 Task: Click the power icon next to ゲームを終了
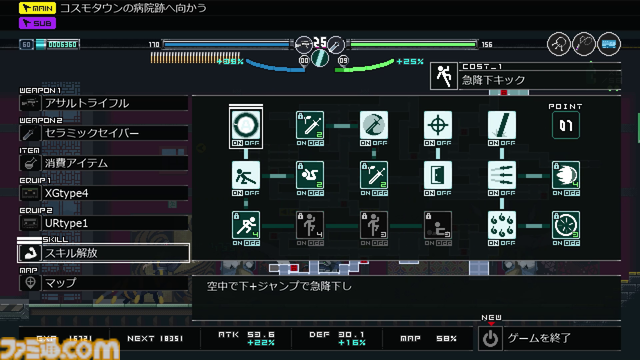pos(490,338)
